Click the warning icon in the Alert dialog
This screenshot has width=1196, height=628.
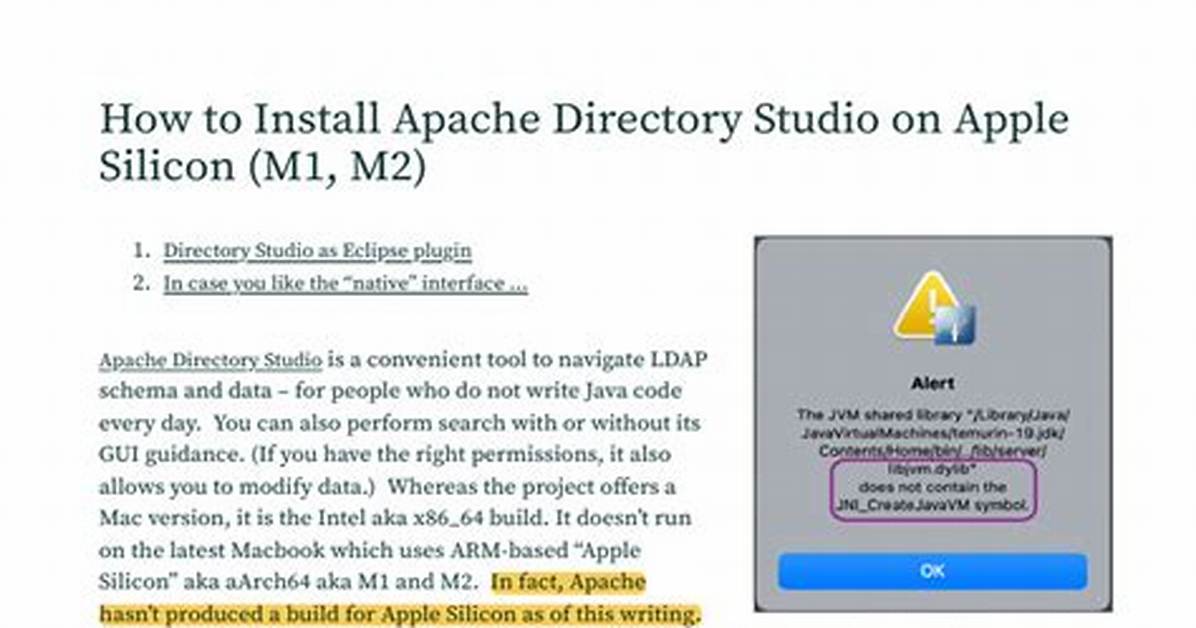pyautogui.click(x=934, y=309)
